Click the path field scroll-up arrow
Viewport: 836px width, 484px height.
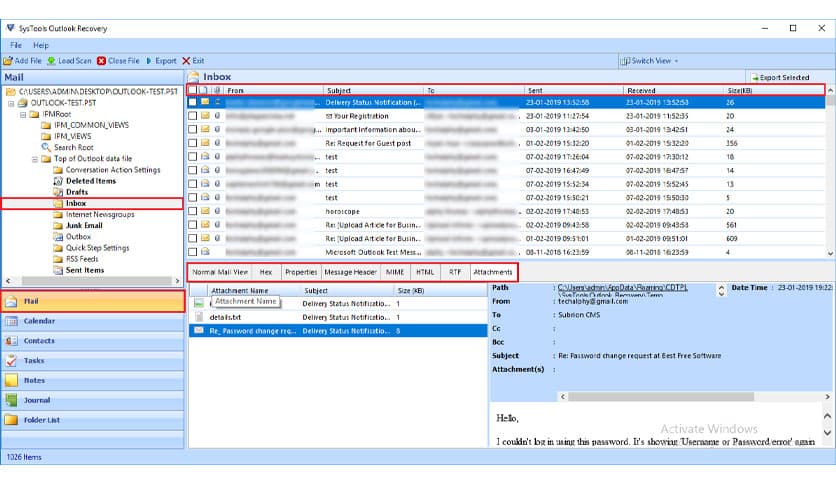point(721,288)
